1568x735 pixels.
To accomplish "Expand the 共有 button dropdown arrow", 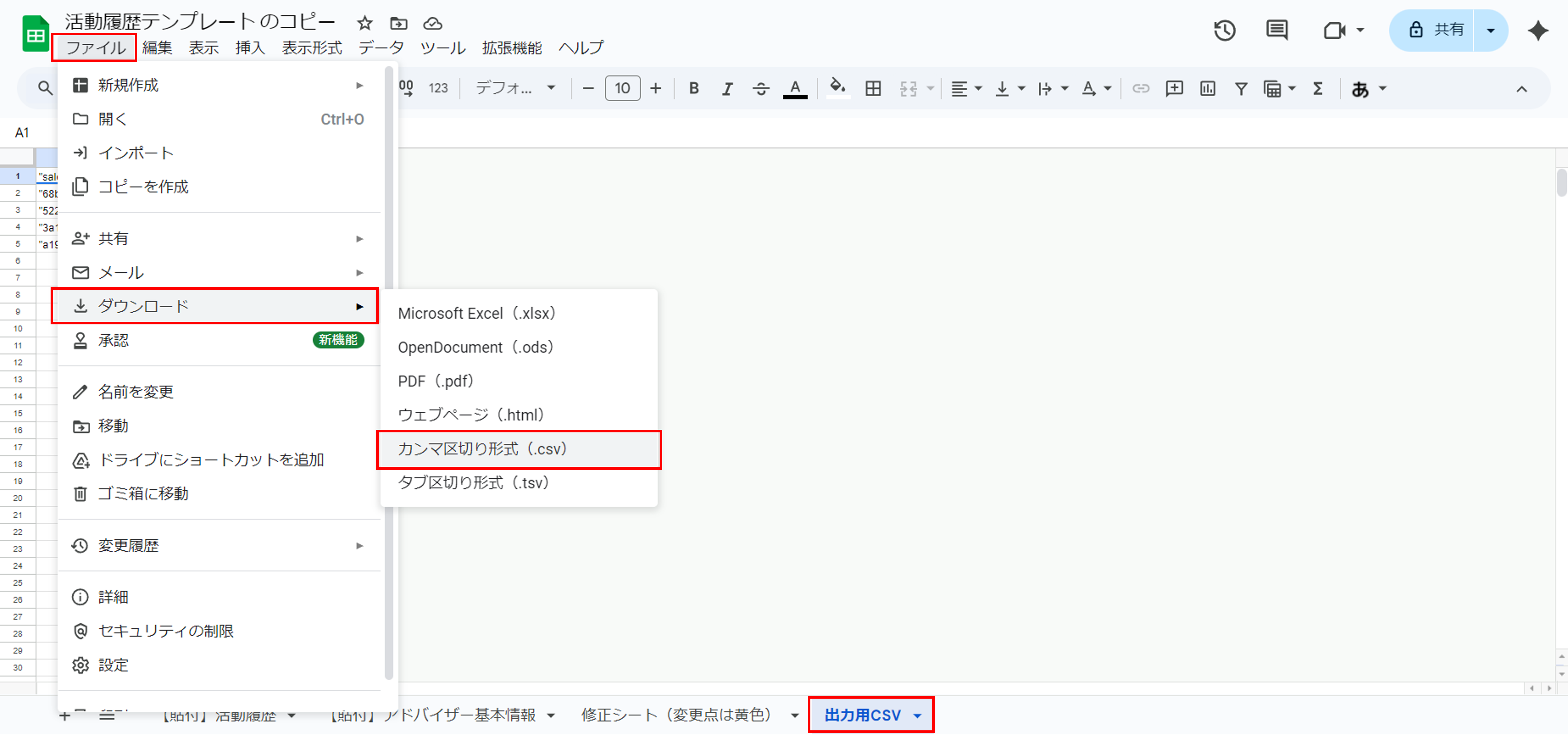I will tap(1490, 30).
